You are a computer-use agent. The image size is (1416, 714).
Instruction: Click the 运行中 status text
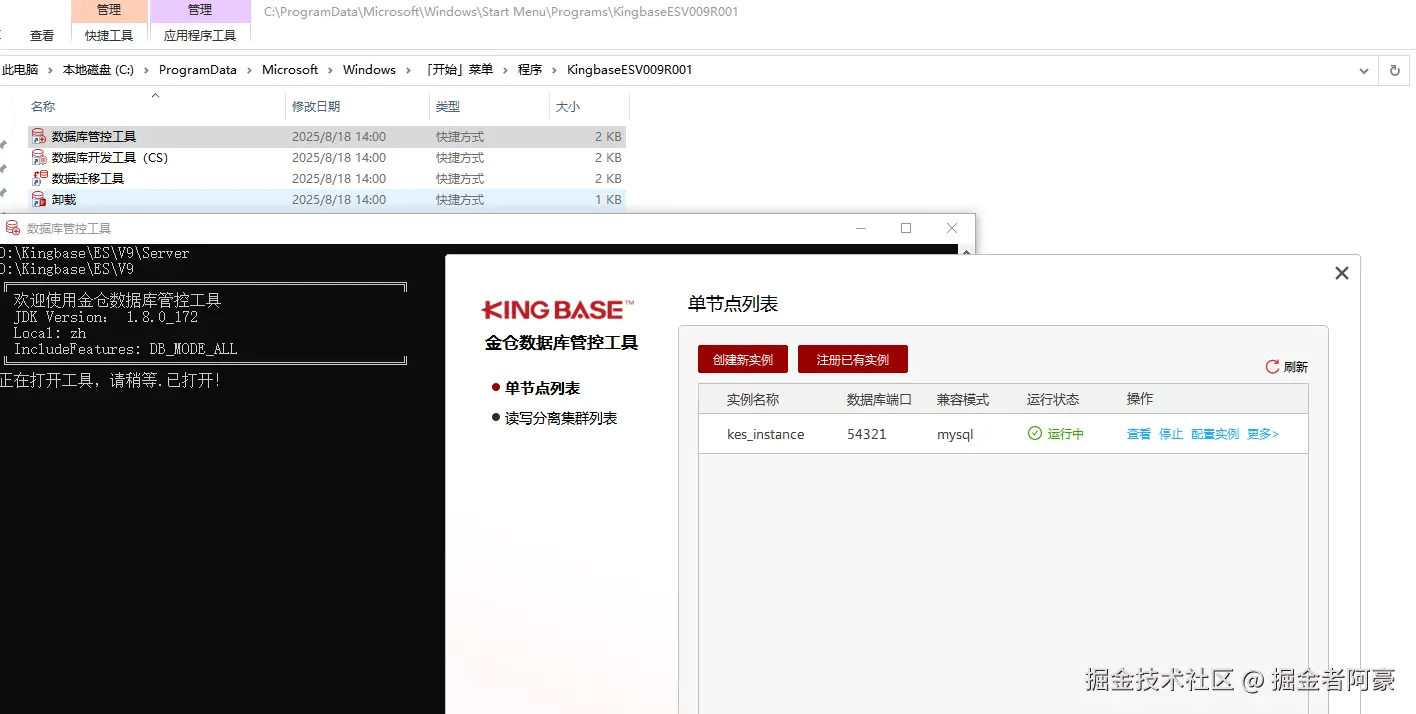point(1066,434)
